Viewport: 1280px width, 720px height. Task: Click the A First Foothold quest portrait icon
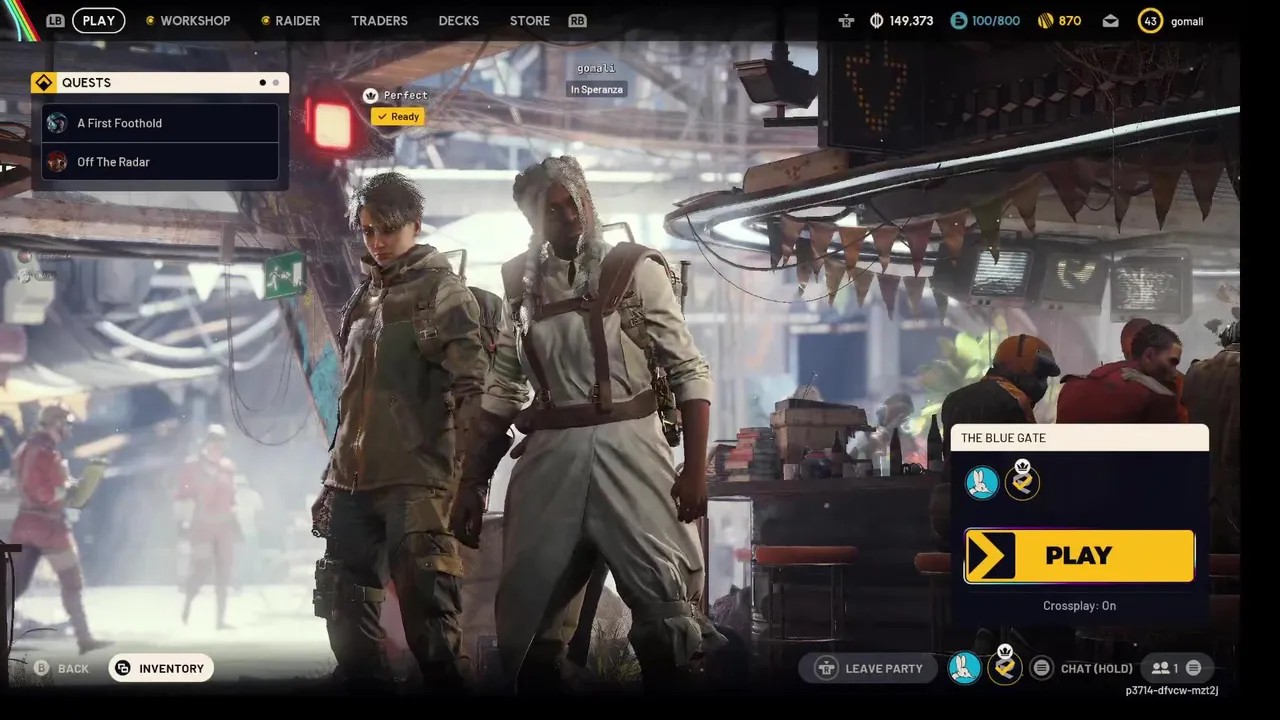(57, 123)
